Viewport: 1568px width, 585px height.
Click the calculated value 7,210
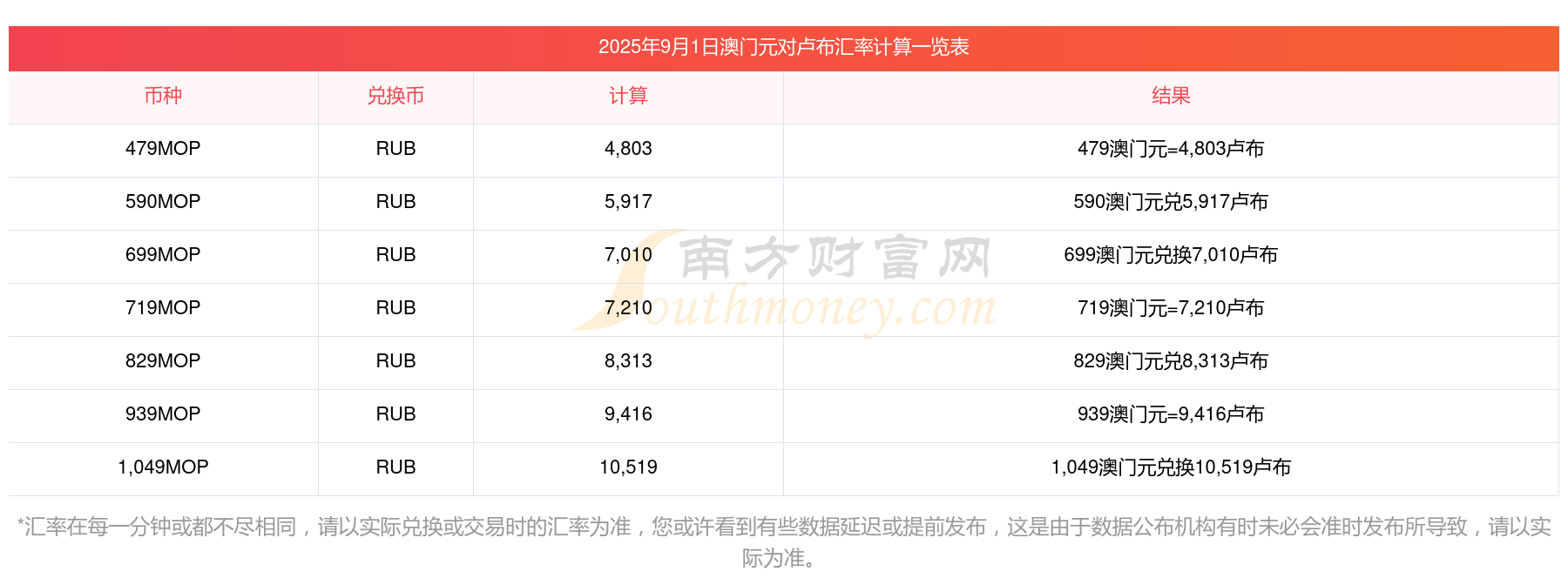click(628, 308)
